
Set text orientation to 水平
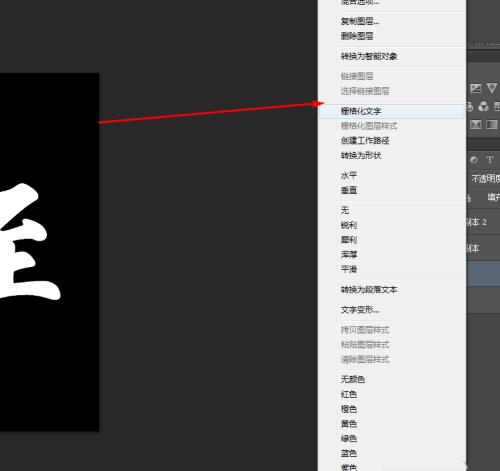point(349,175)
